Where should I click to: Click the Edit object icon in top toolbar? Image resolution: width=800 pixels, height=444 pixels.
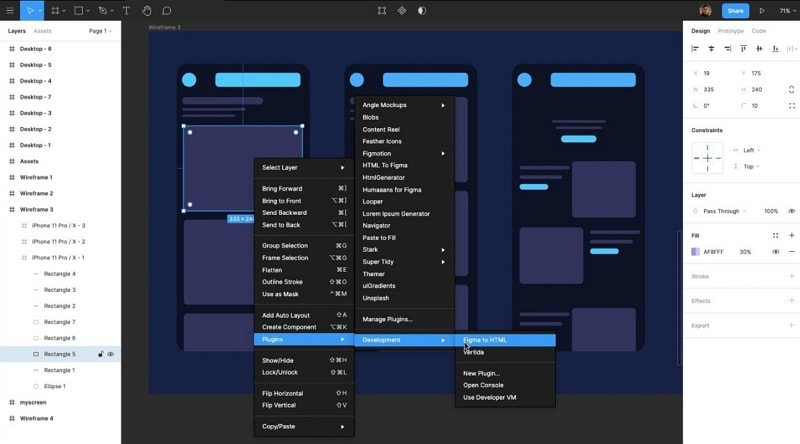point(382,10)
